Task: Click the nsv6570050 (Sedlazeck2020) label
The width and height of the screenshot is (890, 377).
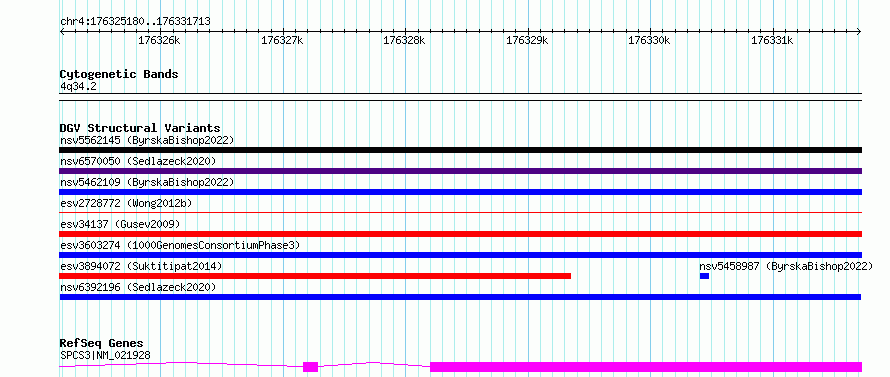Action: click(138, 161)
